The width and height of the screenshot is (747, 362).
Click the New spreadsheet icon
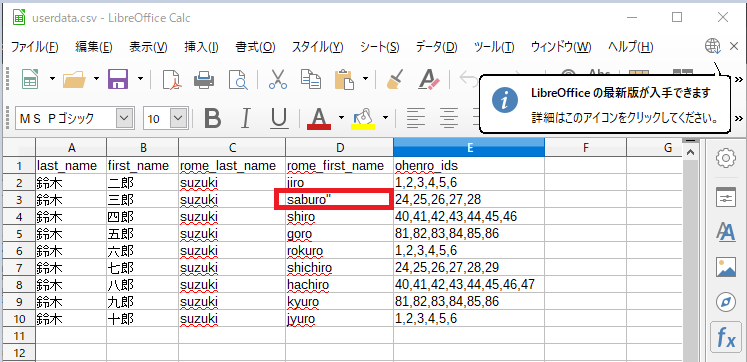tap(31, 80)
